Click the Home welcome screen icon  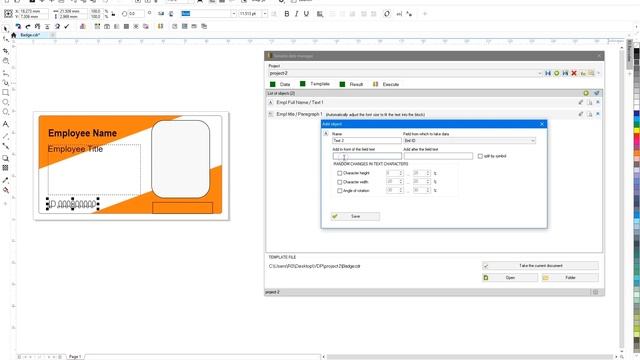tap(13, 36)
